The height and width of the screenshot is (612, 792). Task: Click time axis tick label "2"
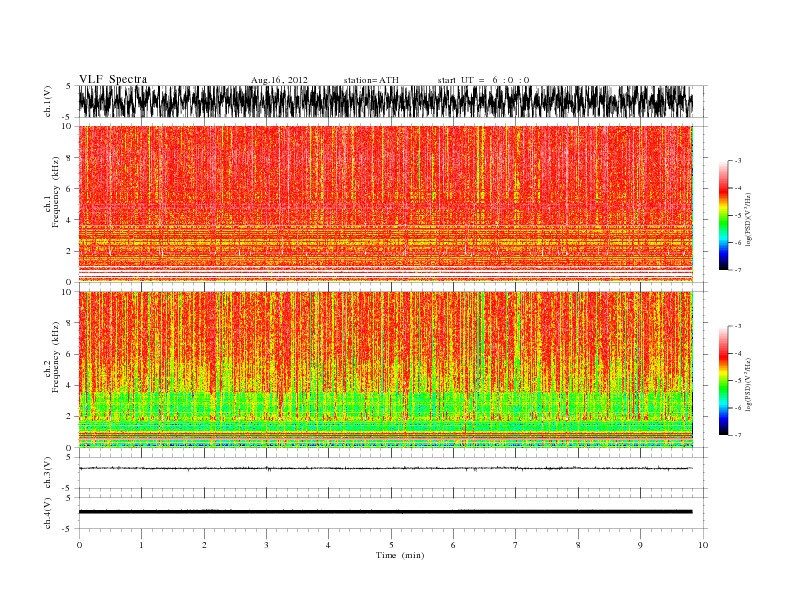tap(204, 545)
